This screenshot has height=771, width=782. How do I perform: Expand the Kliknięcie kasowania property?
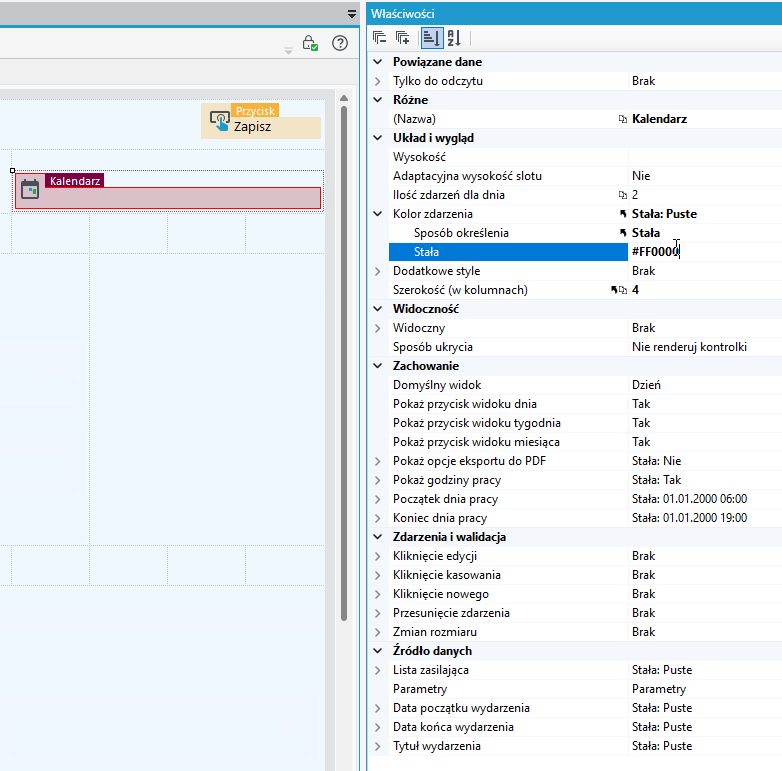(378, 575)
